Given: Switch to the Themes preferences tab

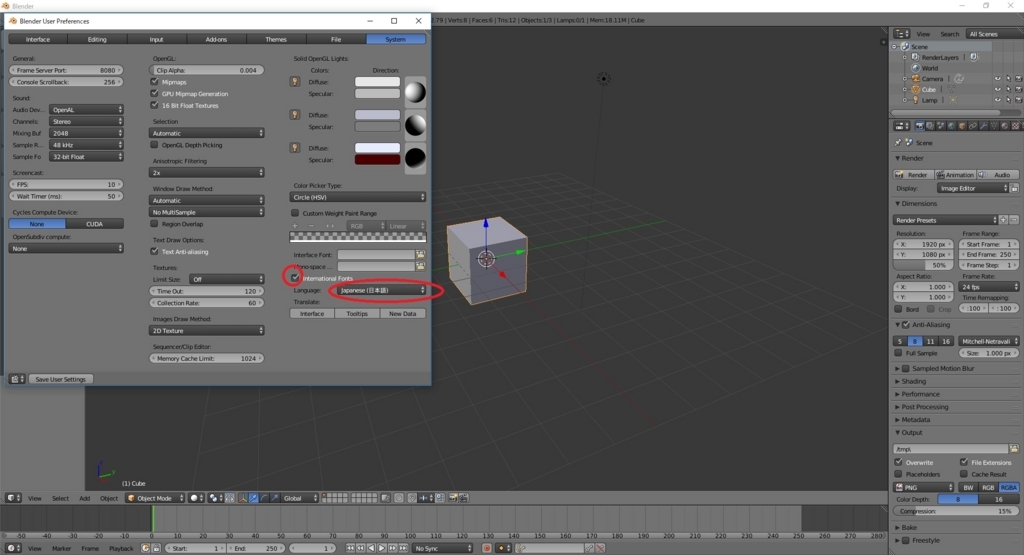Looking at the screenshot, I should (x=276, y=39).
